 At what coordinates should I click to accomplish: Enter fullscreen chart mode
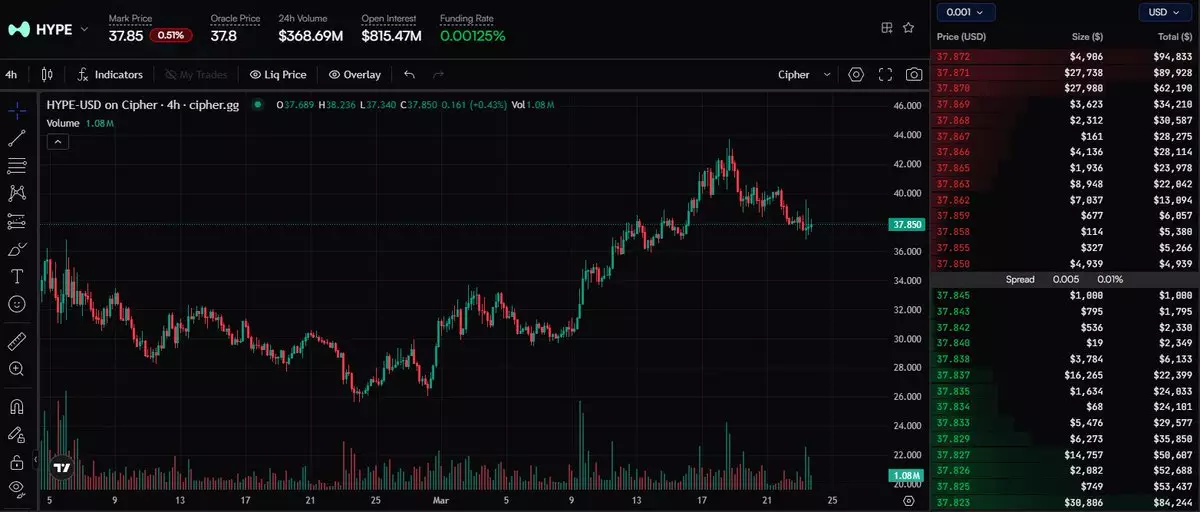coord(885,74)
